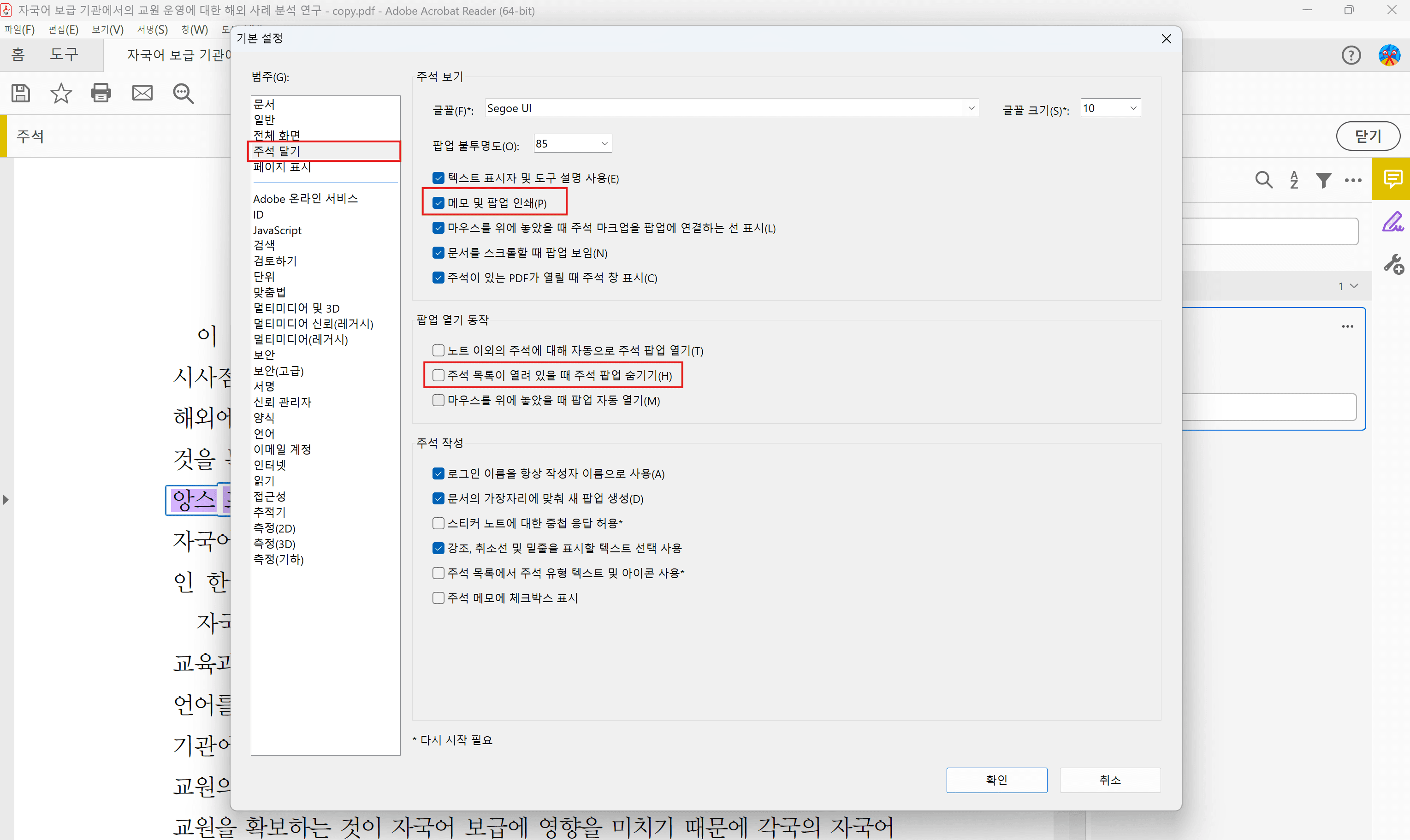Open the 서명(S) menu
This screenshot has width=1410, height=840.
[x=152, y=30]
